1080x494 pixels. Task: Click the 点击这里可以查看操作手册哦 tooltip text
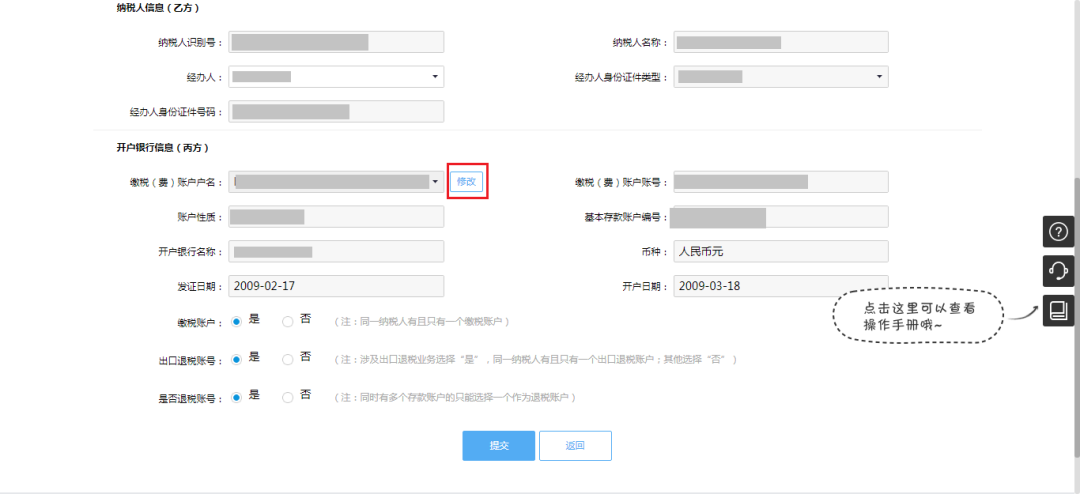pyautogui.click(x=919, y=317)
